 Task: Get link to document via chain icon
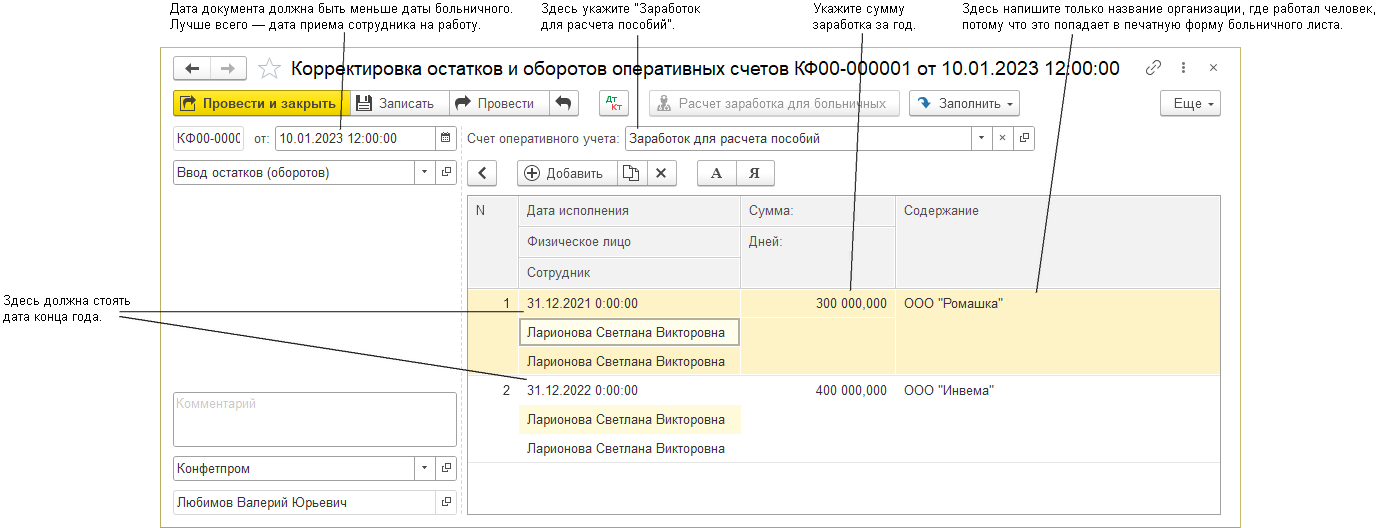[x=1153, y=68]
